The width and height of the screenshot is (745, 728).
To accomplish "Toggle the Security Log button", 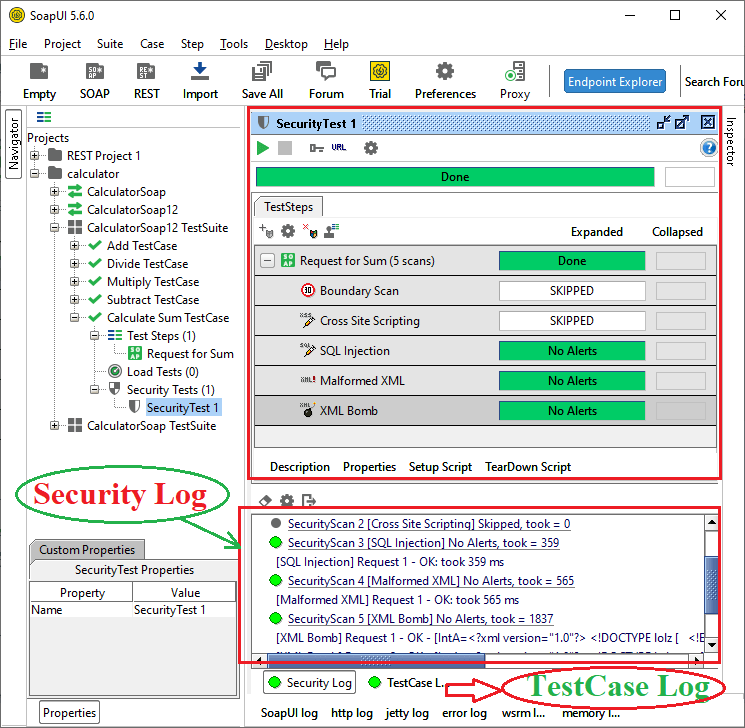I will pos(310,683).
